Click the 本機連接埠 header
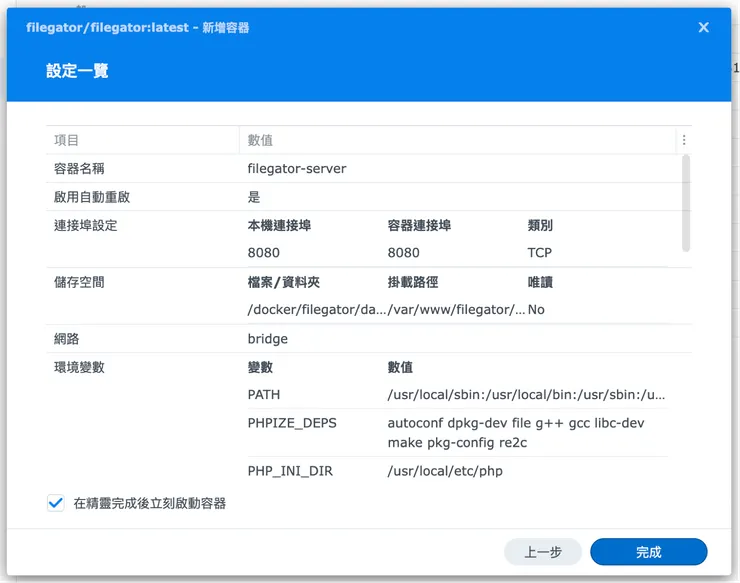Viewport: 740px width, 583px height. click(279, 225)
